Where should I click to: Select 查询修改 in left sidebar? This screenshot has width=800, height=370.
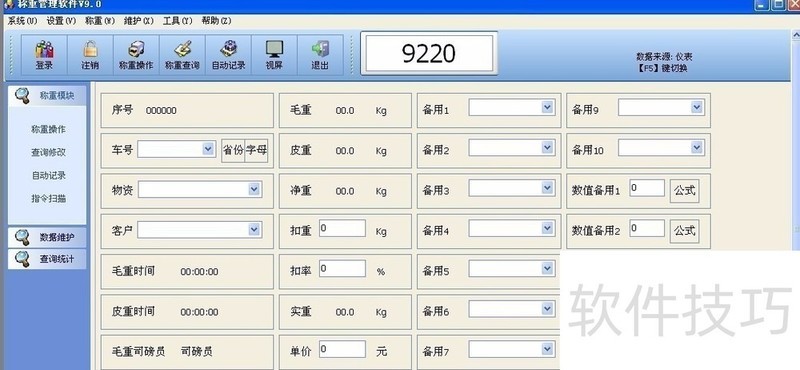48,152
